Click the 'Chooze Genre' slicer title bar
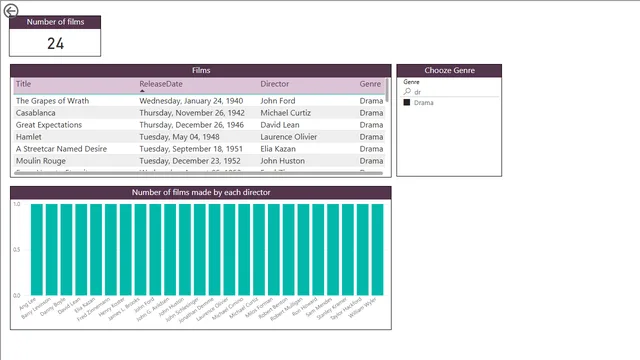640x360 pixels. pyautogui.click(x=449, y=70)
